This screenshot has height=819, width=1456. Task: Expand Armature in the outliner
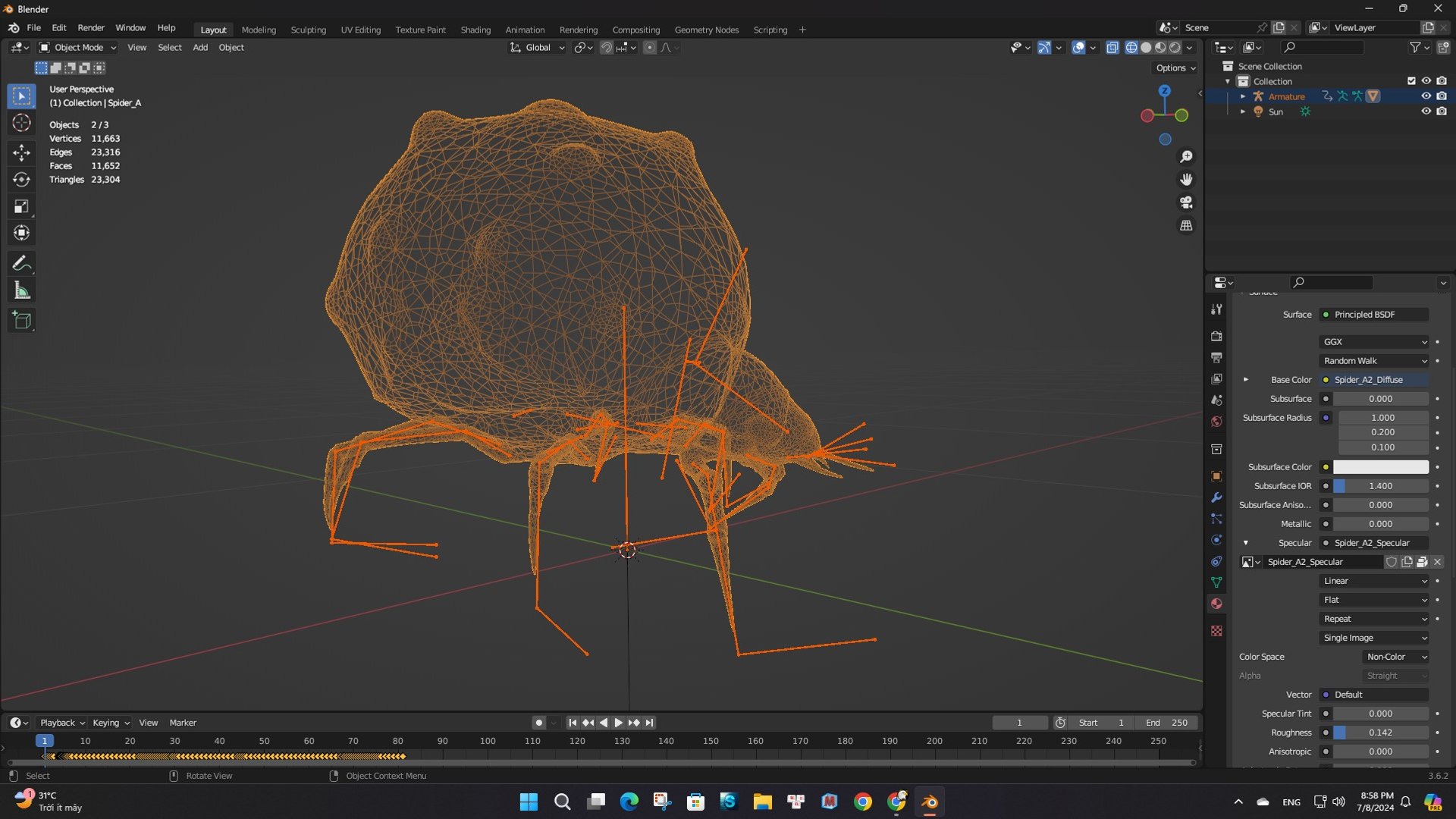click(x=1242, y=96)
